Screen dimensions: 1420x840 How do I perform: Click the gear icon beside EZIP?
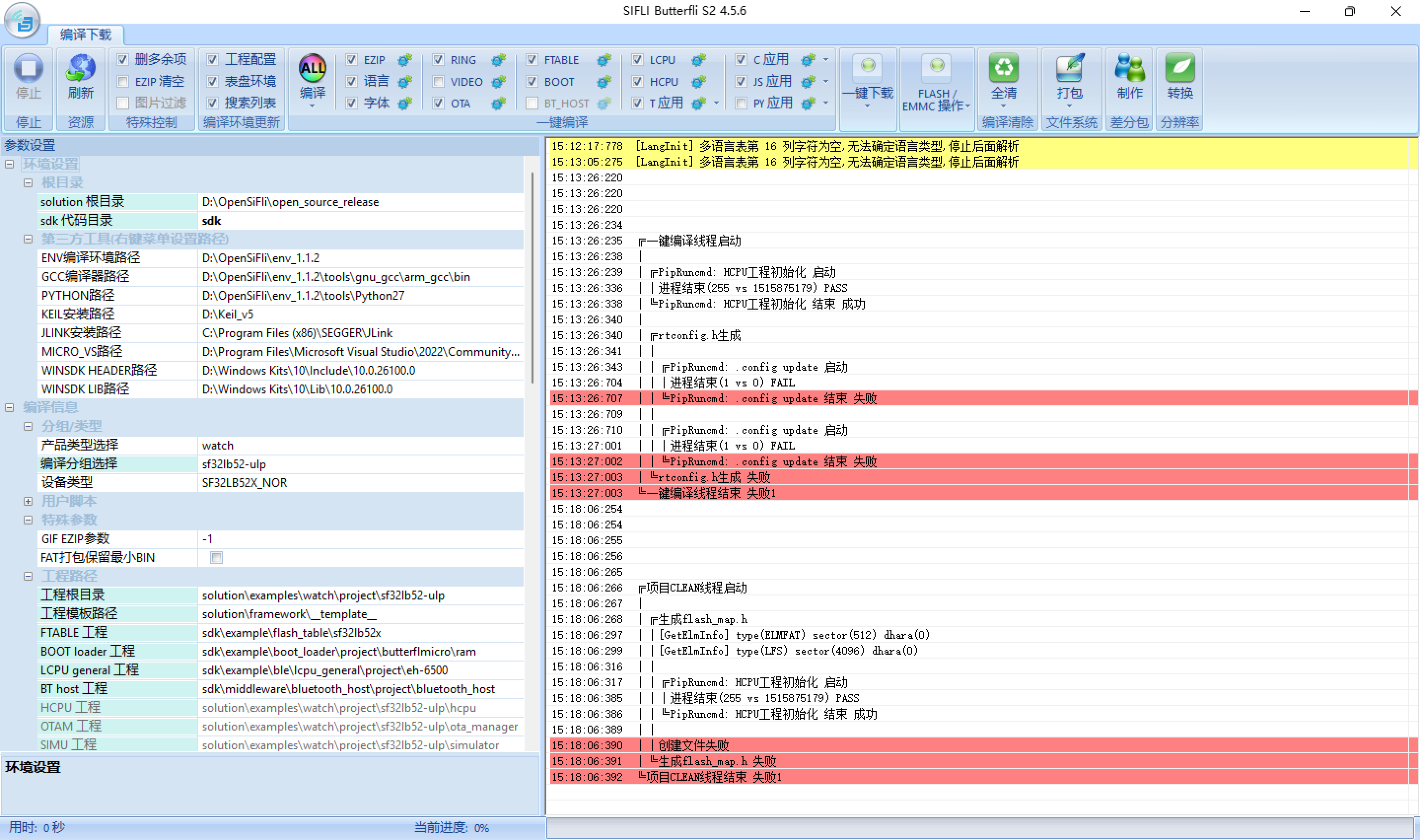coord(404,60)
